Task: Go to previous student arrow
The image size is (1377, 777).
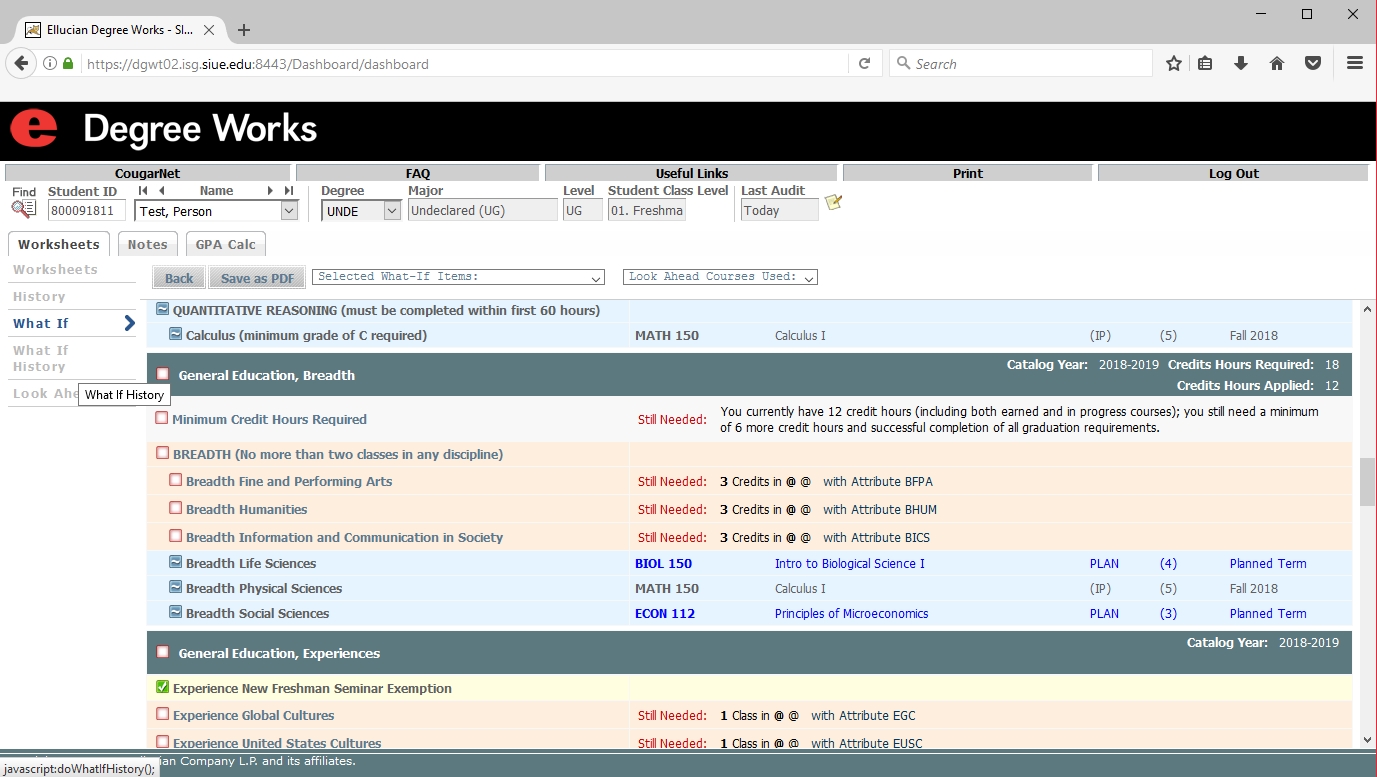Action: click(x=162, y=191)
